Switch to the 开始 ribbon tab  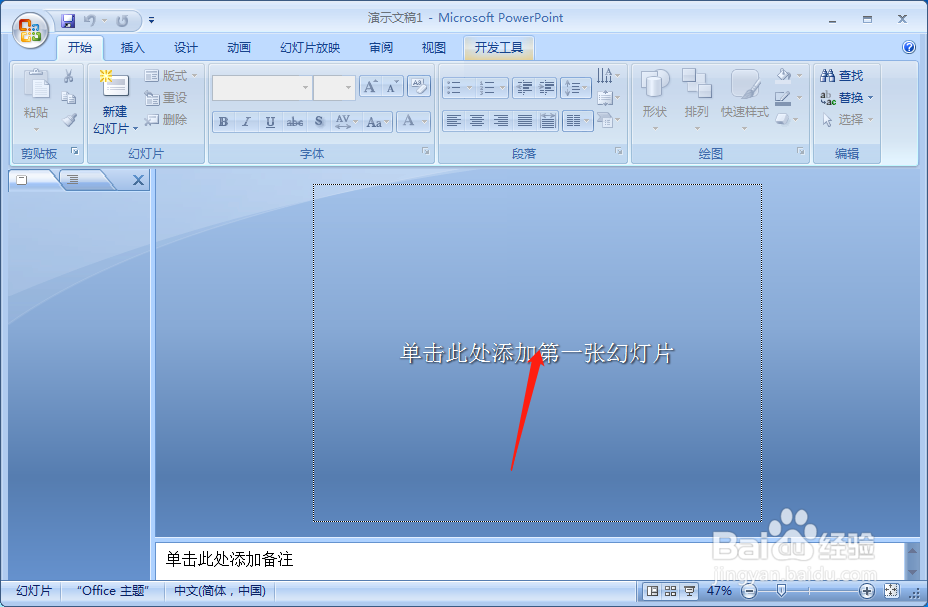point(80,47)
